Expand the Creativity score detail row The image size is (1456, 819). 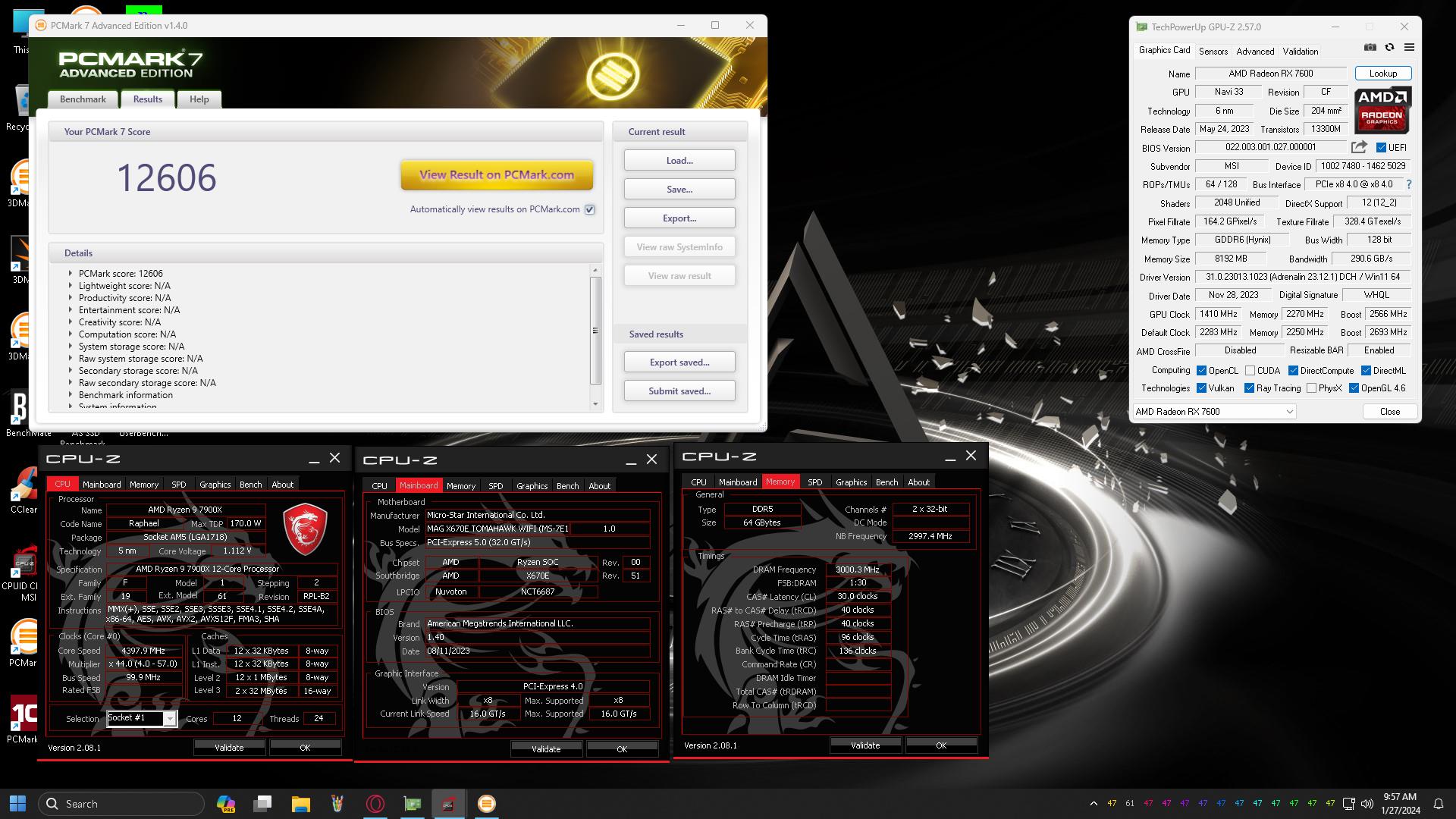coord(71,322)
